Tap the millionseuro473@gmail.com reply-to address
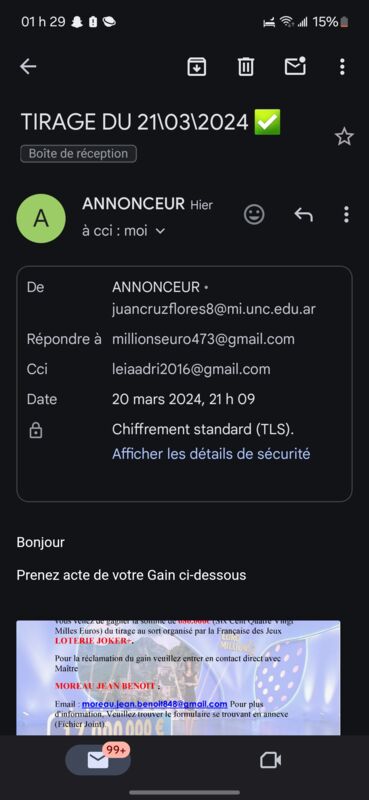369x800 pixels. pyautogui.click(x=203, y=339)
